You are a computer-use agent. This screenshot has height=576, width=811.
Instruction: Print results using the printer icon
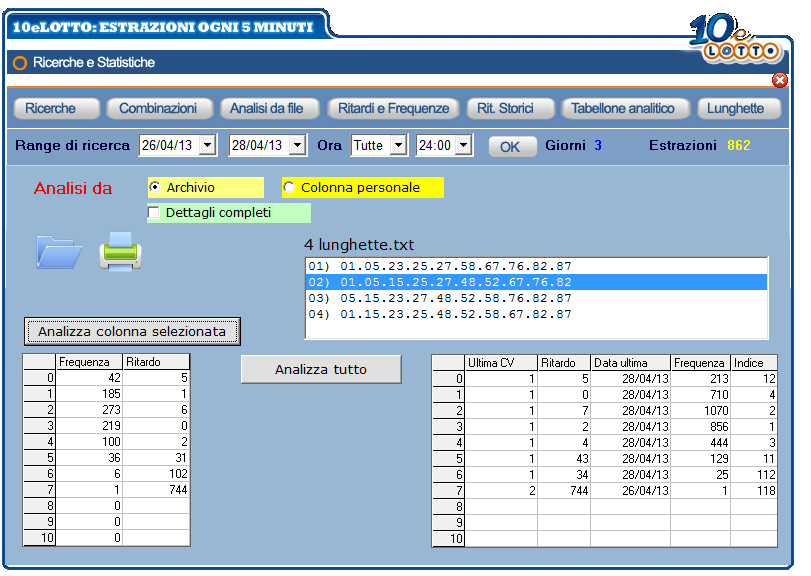[121, 251]
